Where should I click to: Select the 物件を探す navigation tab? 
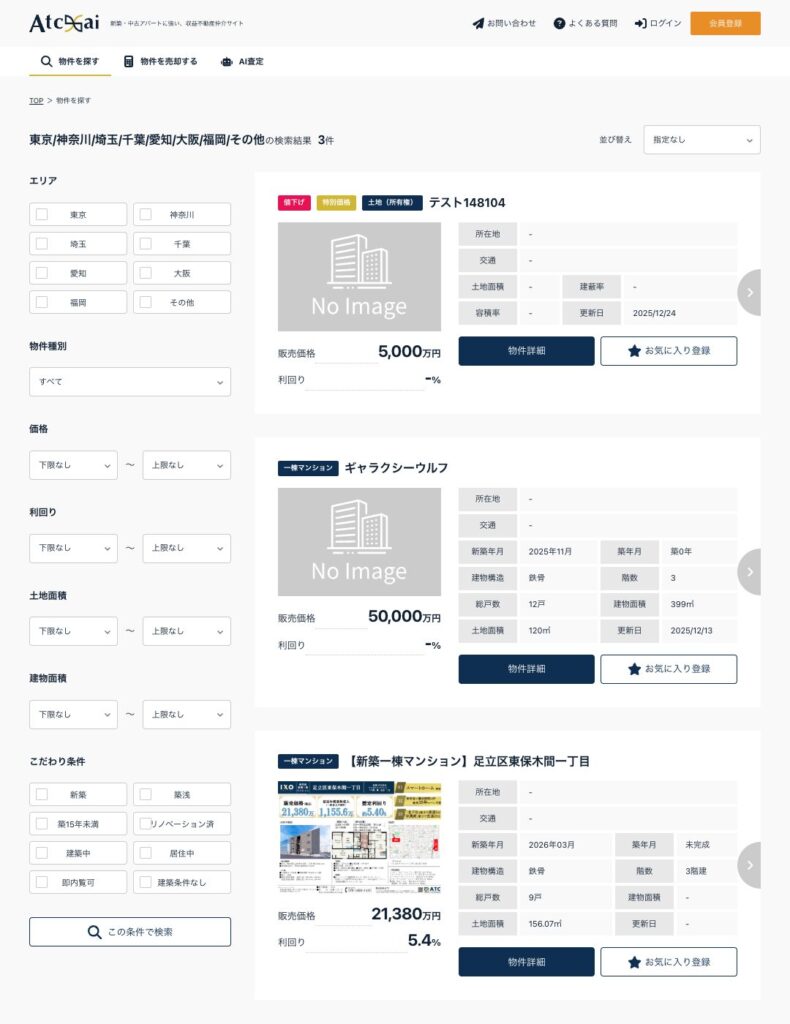click(x=70, y=61)
